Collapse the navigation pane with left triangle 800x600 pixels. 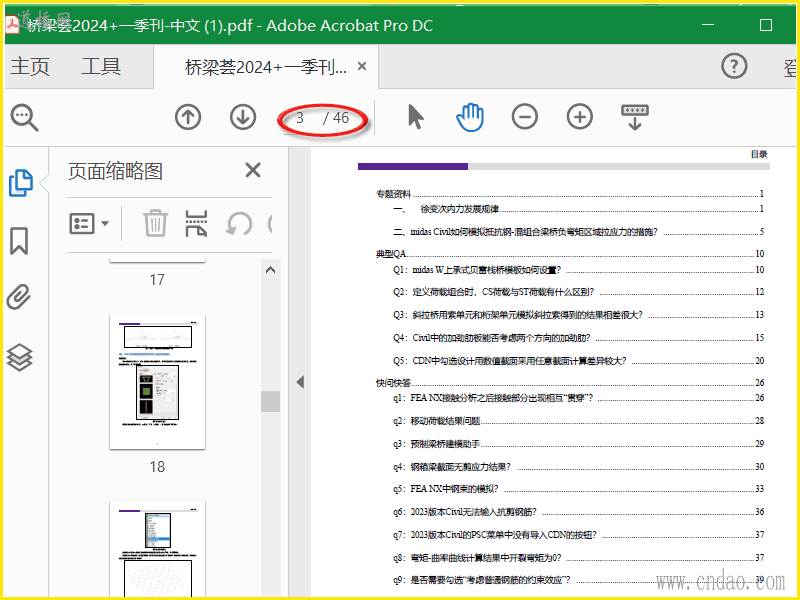coord(300,382)
